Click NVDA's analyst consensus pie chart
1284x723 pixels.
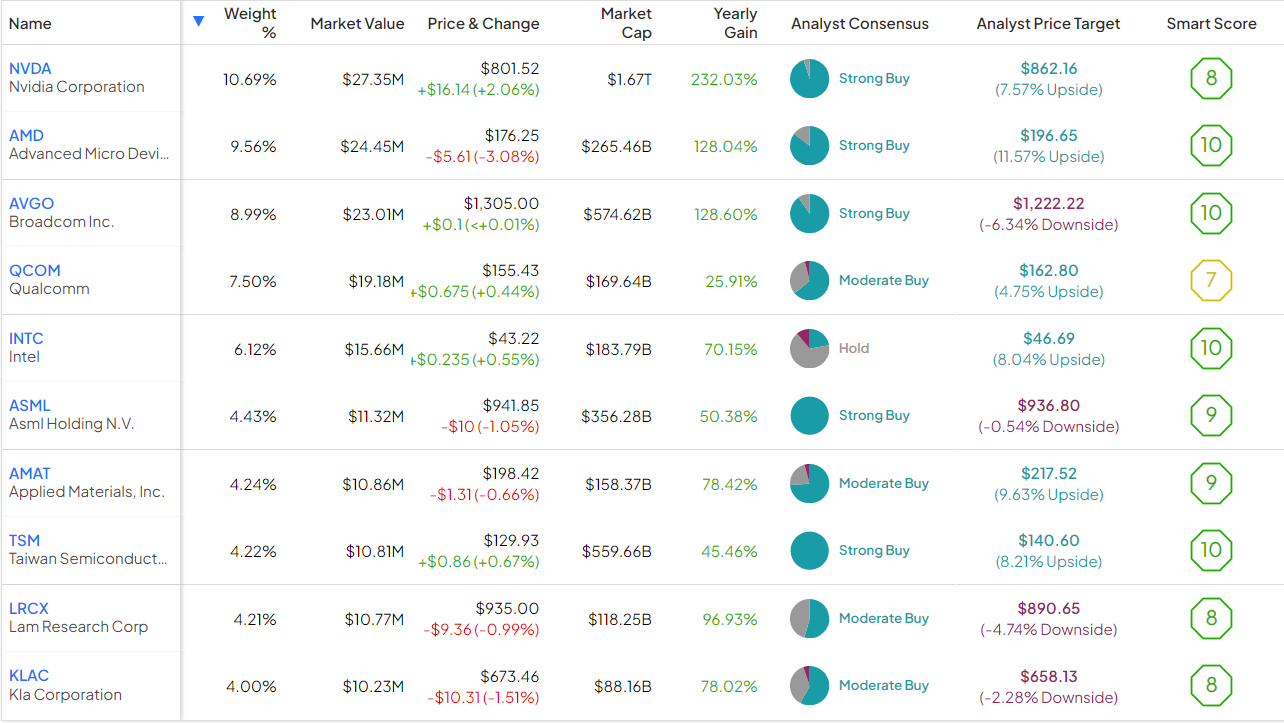[x=809, y=78]
